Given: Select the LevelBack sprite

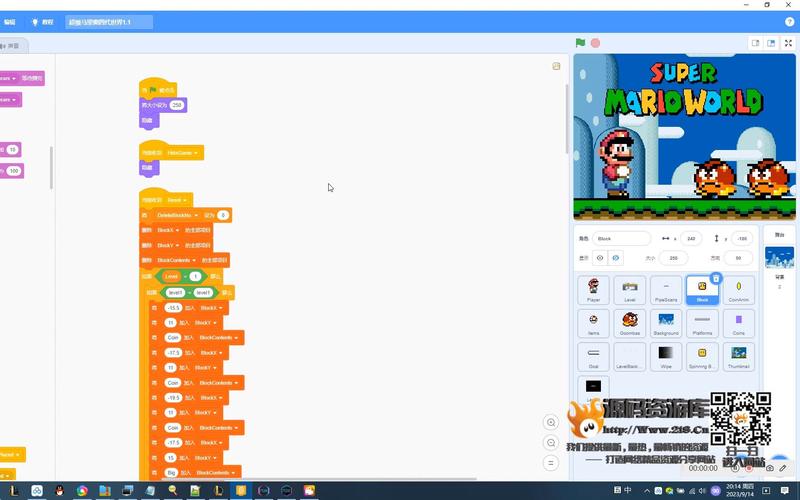Looking at the screenshot, I should 630,356.
